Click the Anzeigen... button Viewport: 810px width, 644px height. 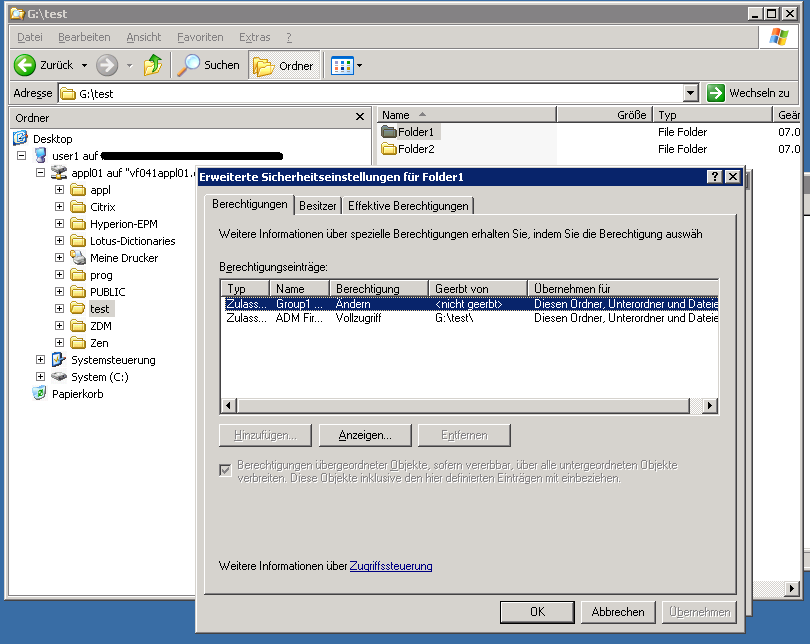[x=365, y=435]
